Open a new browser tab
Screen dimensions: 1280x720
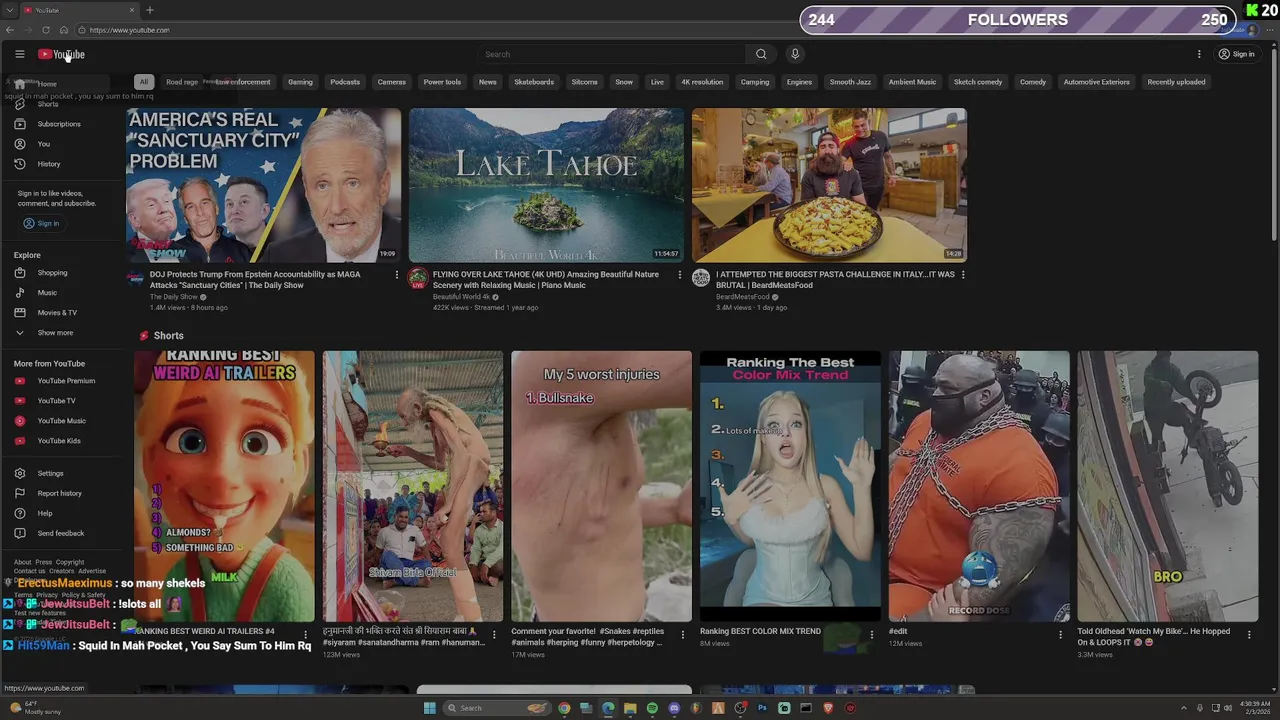[x=150, y=10]
